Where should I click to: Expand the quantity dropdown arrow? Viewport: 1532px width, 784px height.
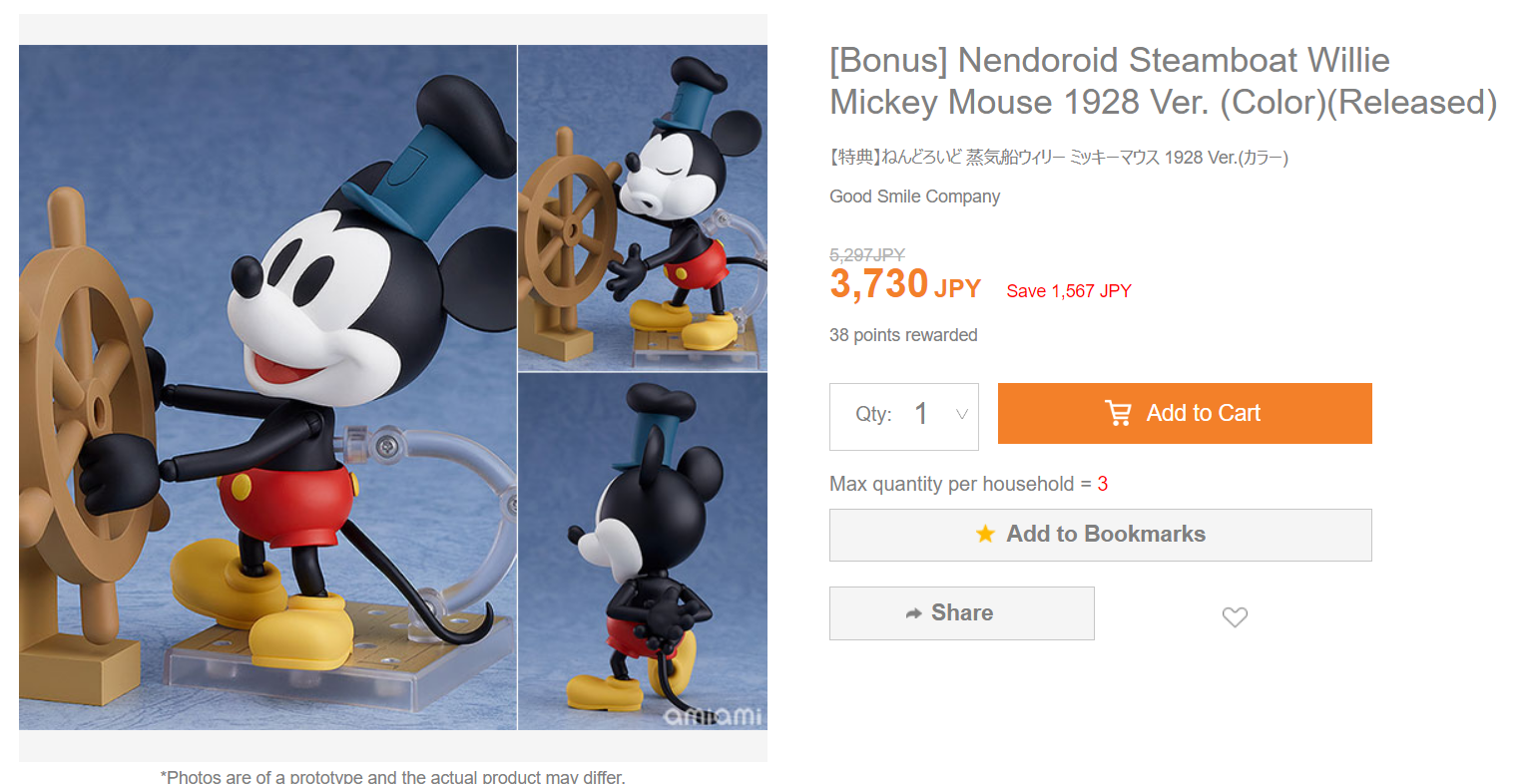962,414
